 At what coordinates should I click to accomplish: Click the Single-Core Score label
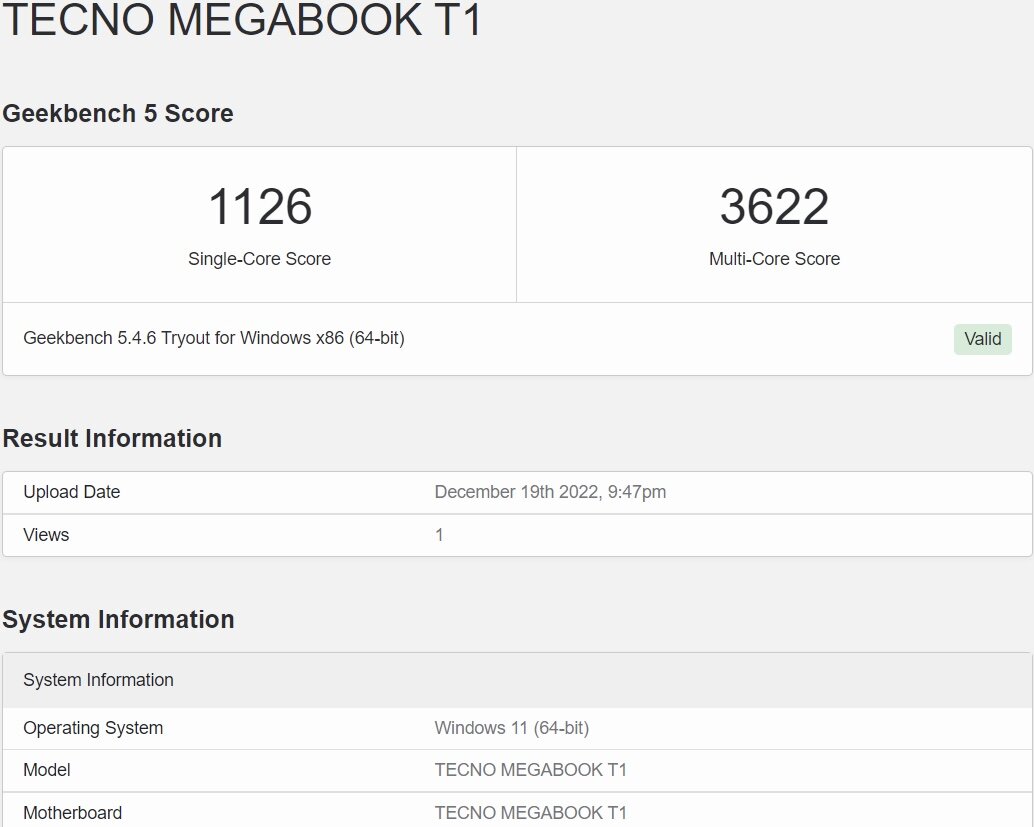tap(259, 259)
